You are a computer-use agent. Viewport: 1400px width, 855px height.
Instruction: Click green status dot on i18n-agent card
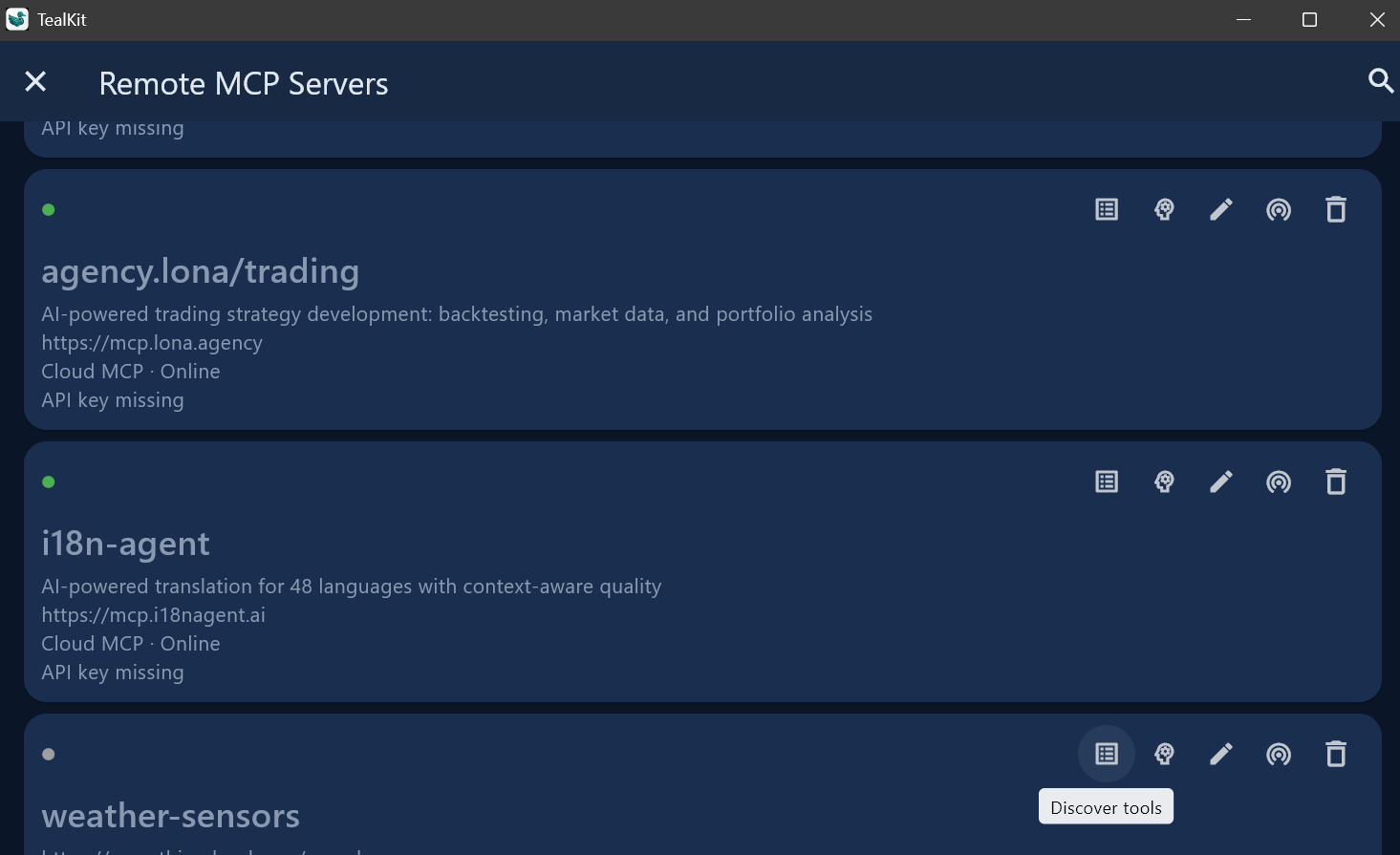click(49, 481)
